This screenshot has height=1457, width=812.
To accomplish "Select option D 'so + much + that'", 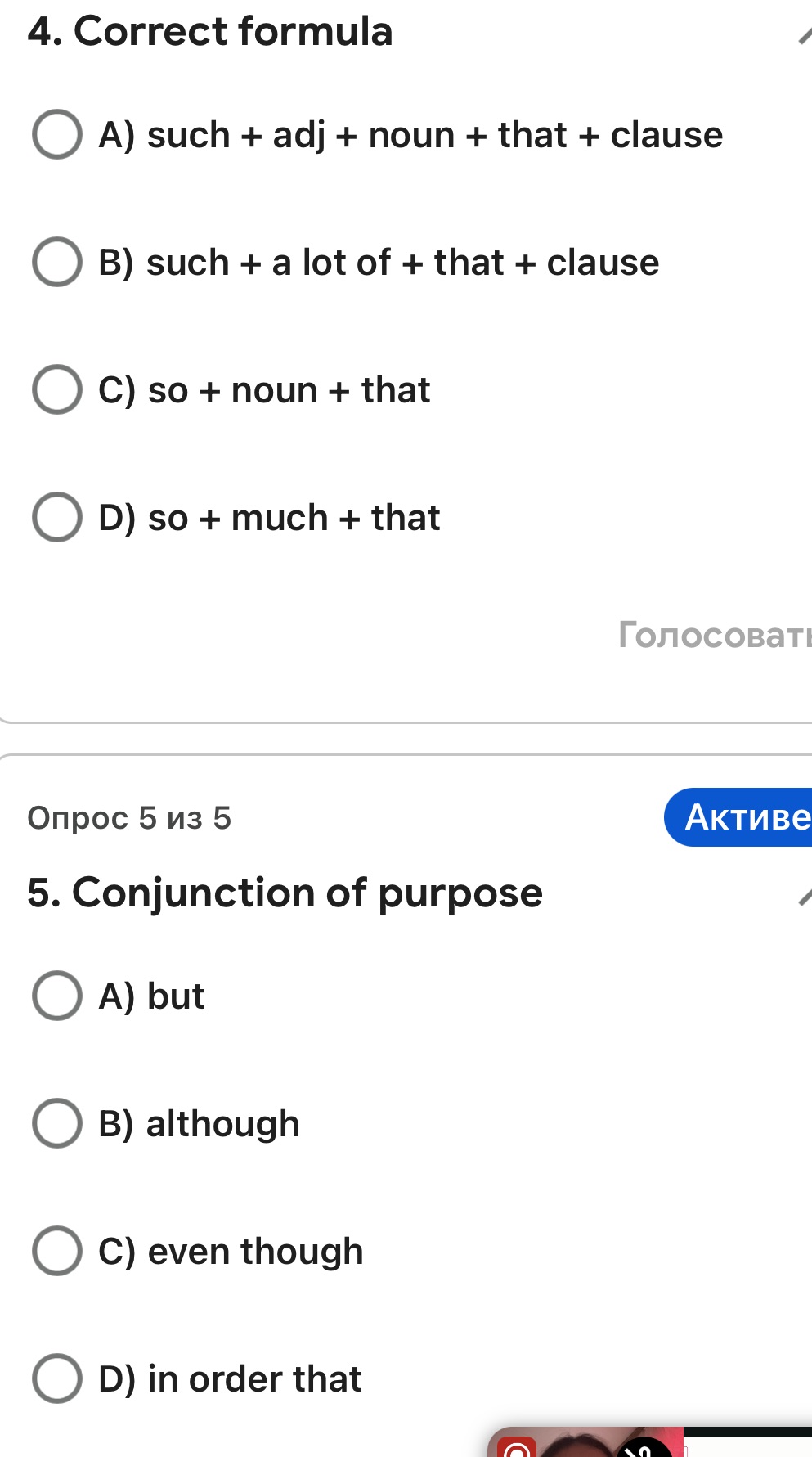I will [56, 517].
